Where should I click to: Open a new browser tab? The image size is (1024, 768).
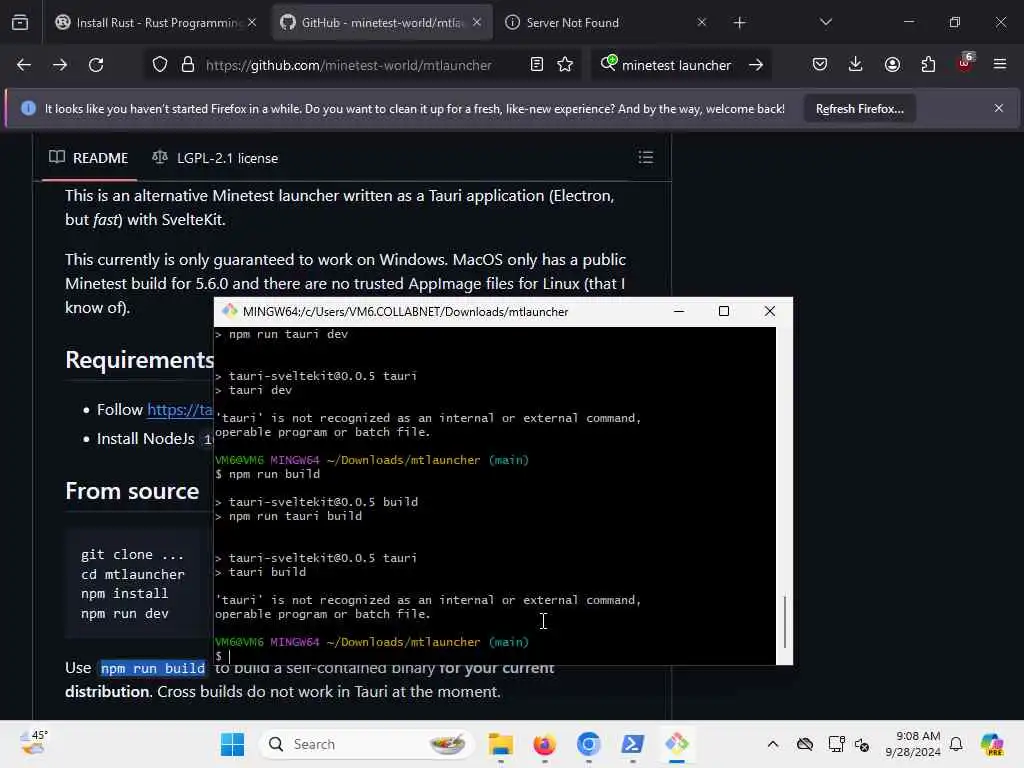pyautogui.click(x=739, y=23)
